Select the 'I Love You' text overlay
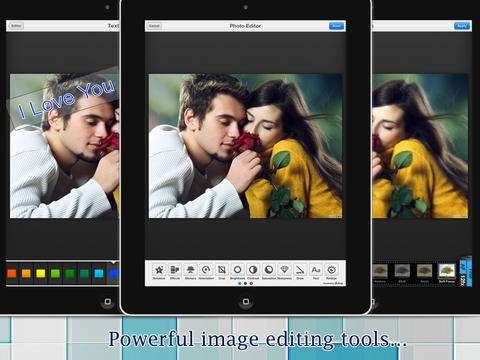 [65, 98]
